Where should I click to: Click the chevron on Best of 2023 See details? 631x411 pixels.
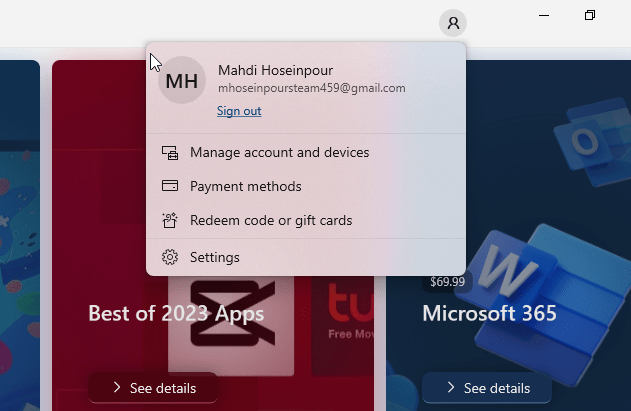[x=117, y=387]
